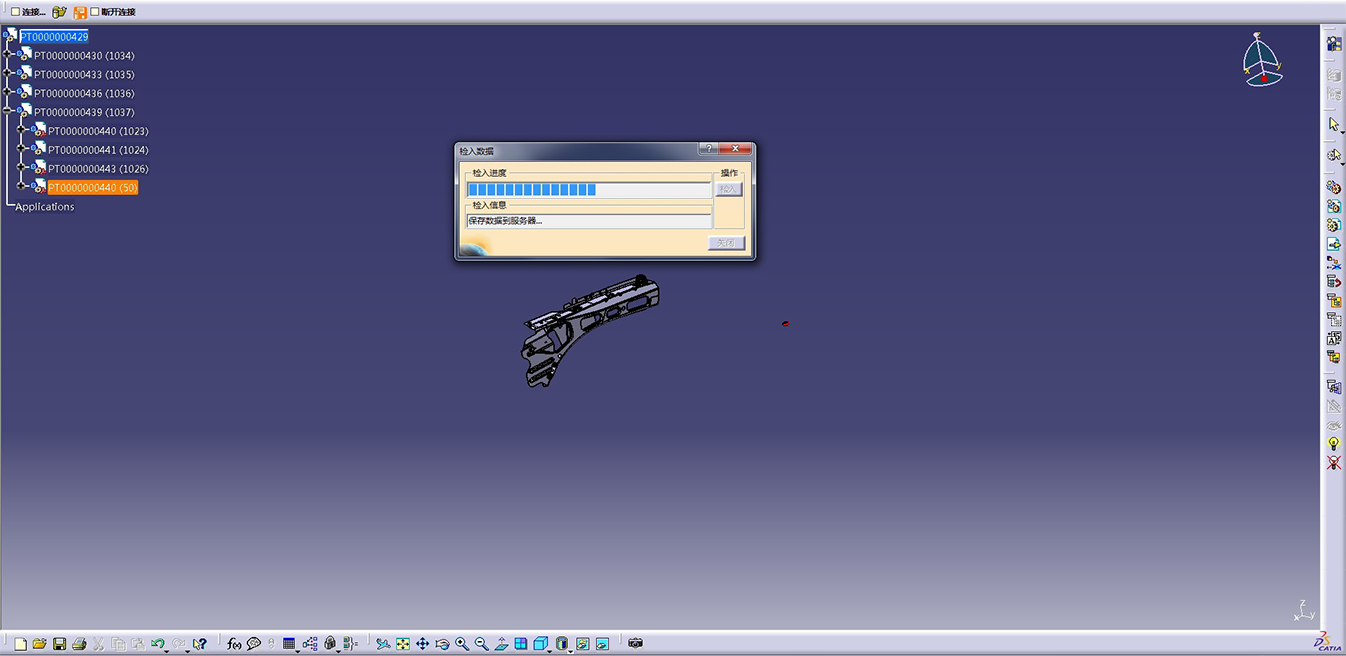
Task: Expand the PT0000000443 (1026) node
Action: pyautogui.click(x=22, y=168)
